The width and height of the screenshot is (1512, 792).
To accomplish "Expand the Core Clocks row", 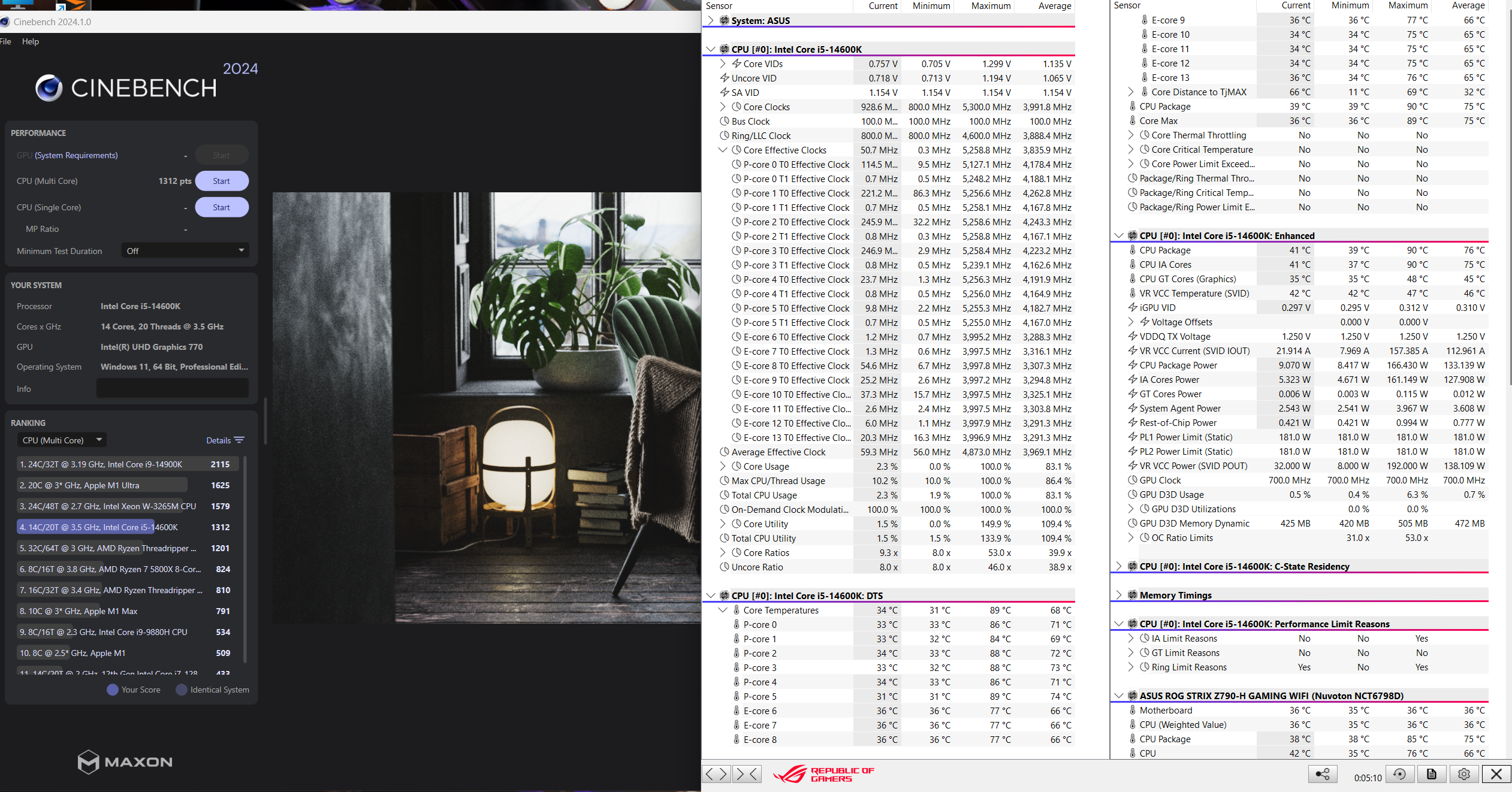I will point(723,107).
